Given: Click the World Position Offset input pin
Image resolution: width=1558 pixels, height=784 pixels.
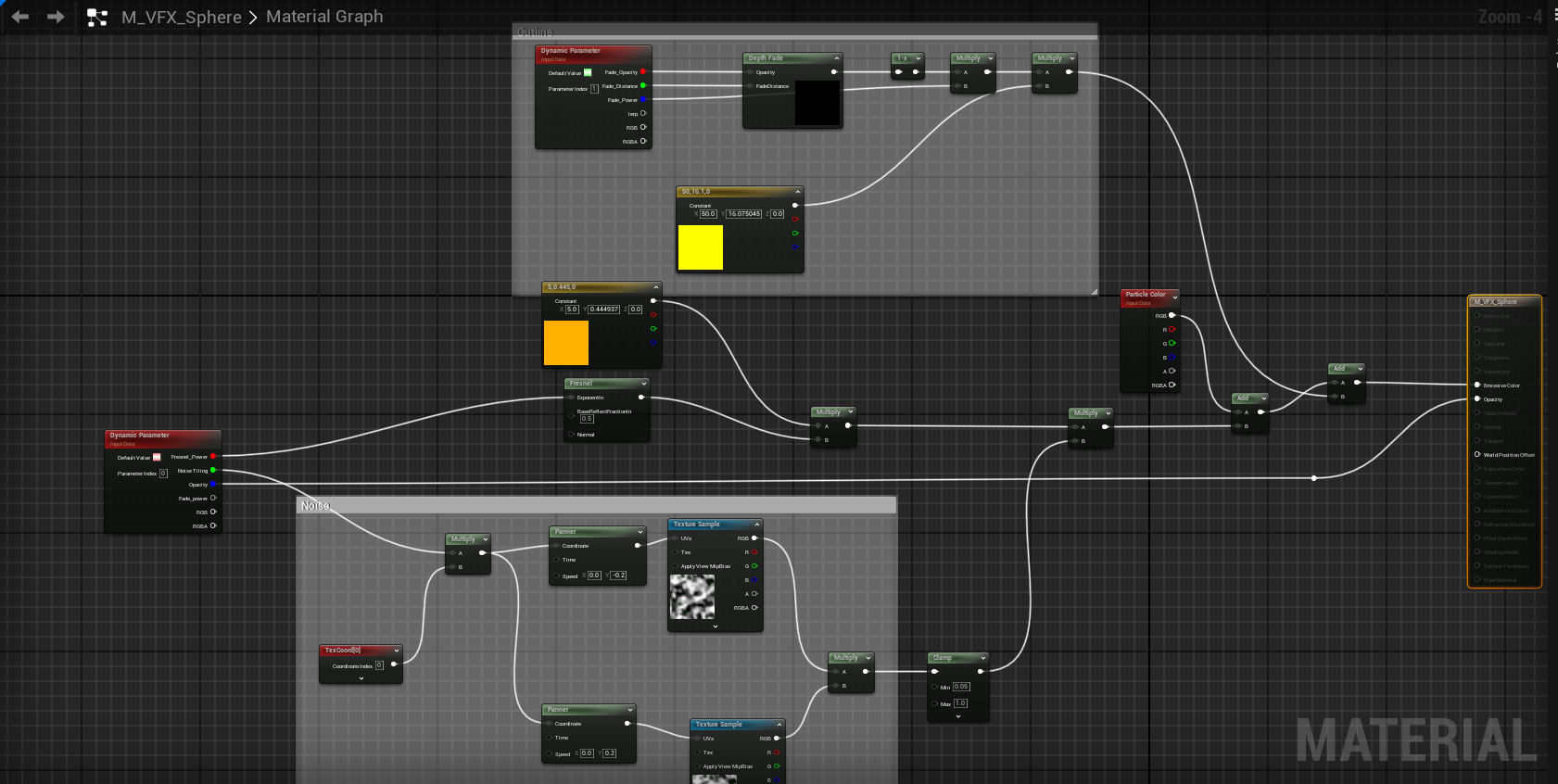Looking at the screenshot, I should 1477,454.
